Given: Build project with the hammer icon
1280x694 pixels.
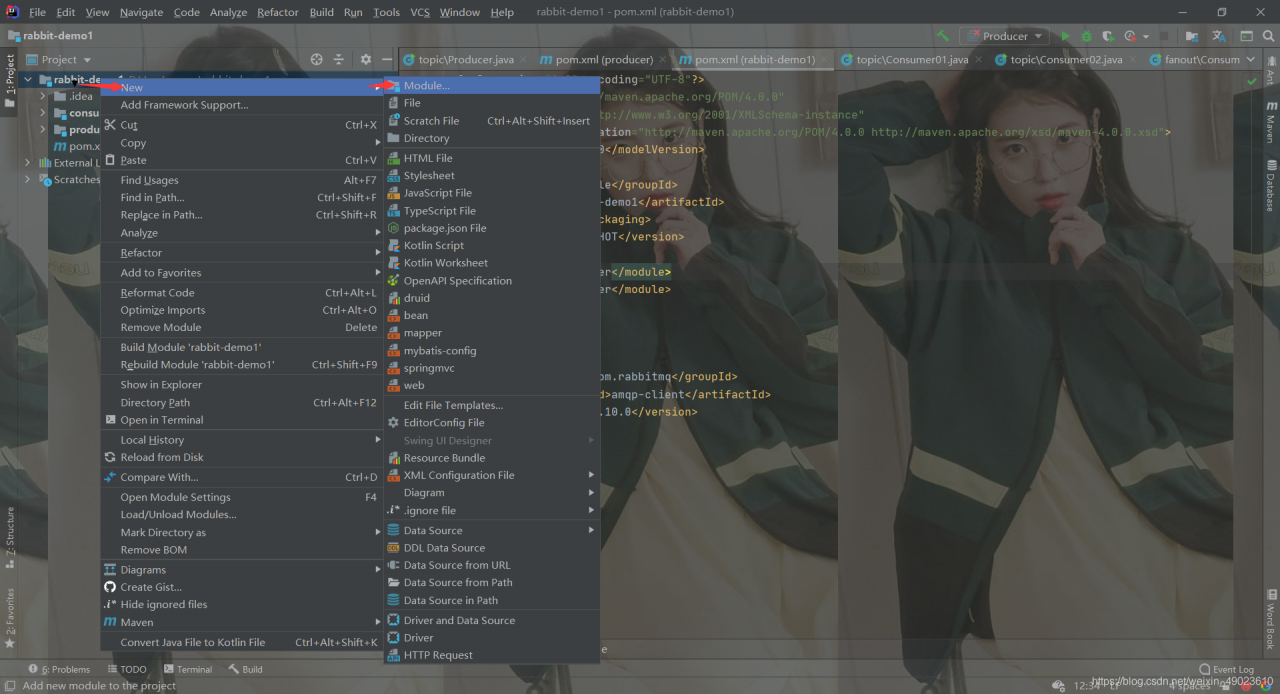Looking at the screenshot, I should [x=942, y=36].
